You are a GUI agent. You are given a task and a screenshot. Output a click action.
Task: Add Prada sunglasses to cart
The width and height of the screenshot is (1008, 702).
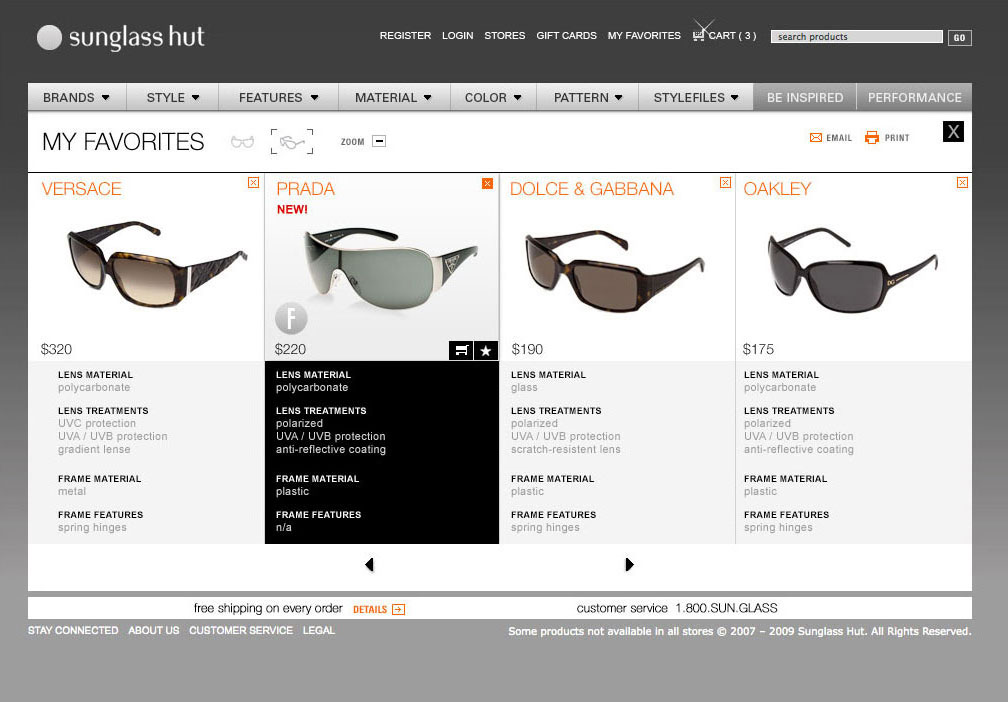461,350
